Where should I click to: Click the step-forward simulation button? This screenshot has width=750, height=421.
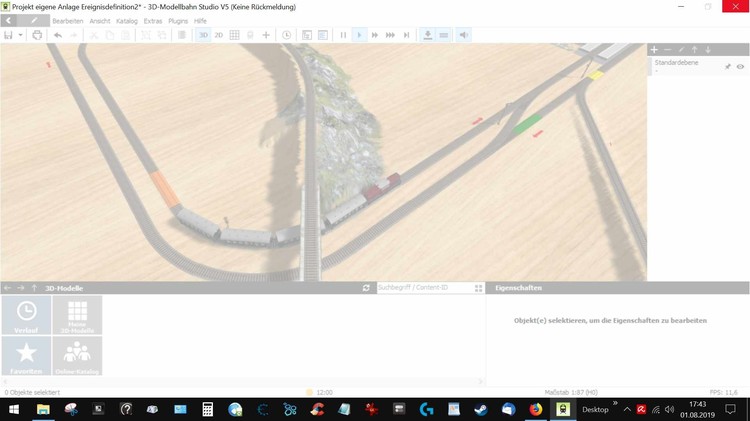point(407,35)
